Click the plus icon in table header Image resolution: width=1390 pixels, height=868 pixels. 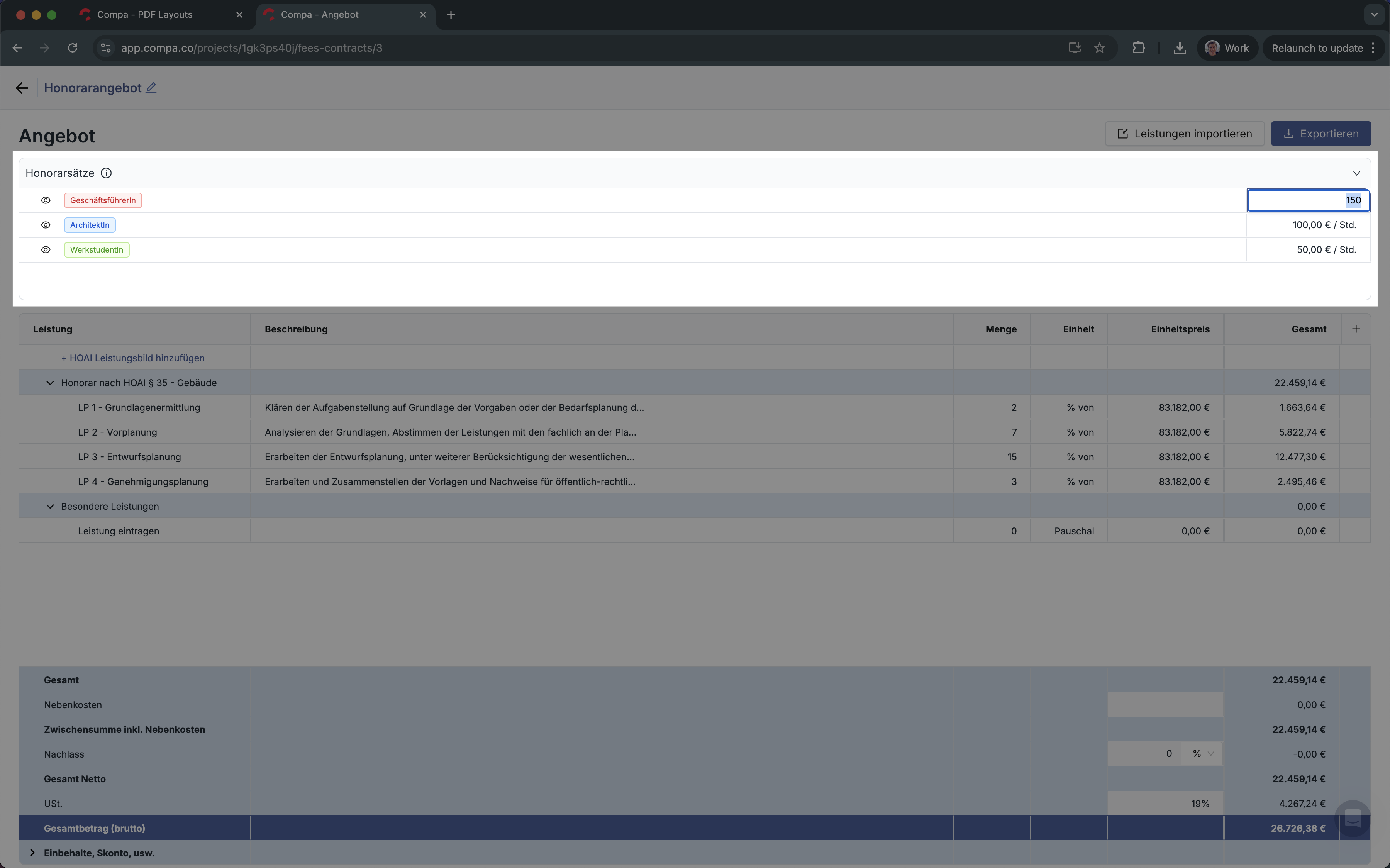pyautogui.click(x=1356, y=329)
